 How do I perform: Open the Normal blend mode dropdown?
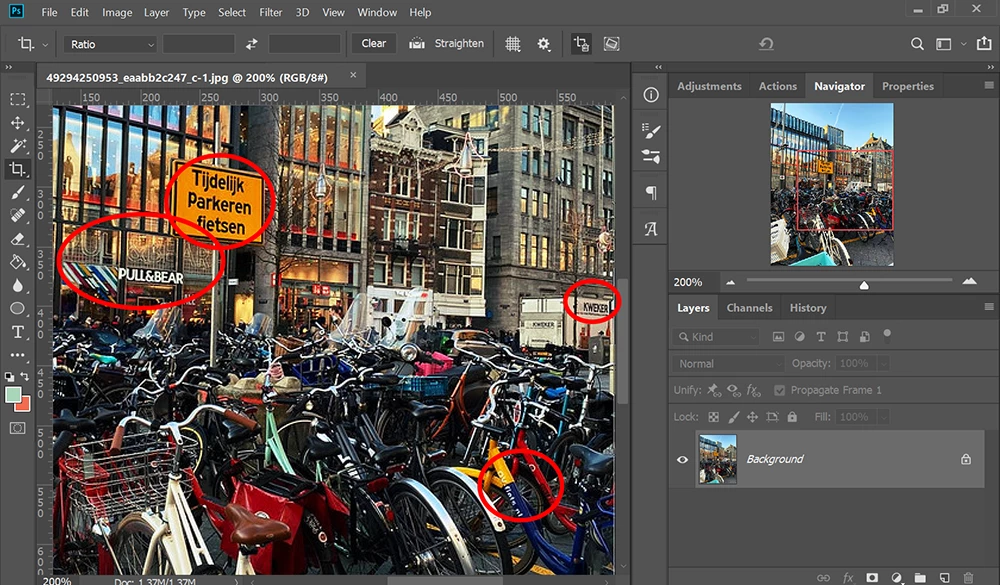click(x=729, y=364)
